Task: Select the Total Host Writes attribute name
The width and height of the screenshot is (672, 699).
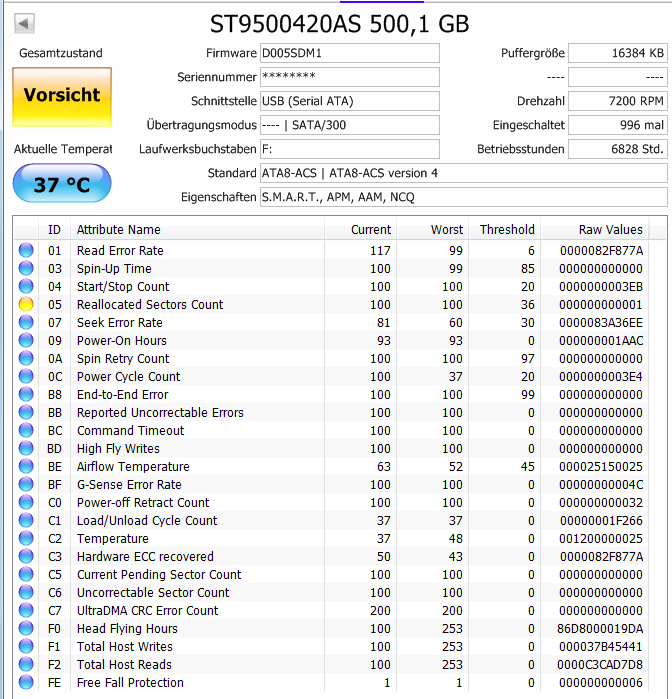Action: pyautogui.click(x=125, y=646)
